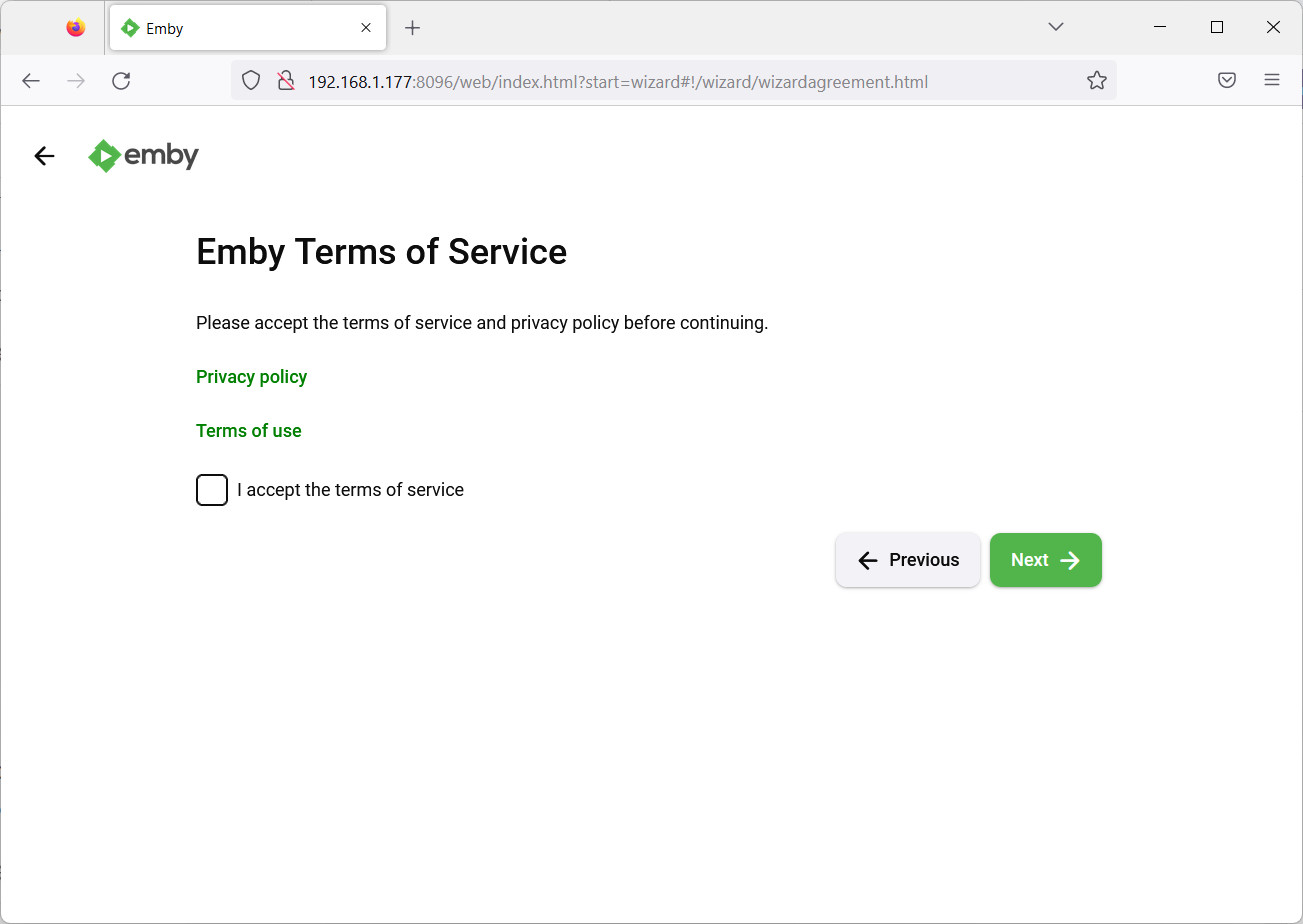Expand the list all tabs chevron
Image resolution: width=1303 pixels, height=924 pixels.
pyautogui.click(x=1056, y=28)
